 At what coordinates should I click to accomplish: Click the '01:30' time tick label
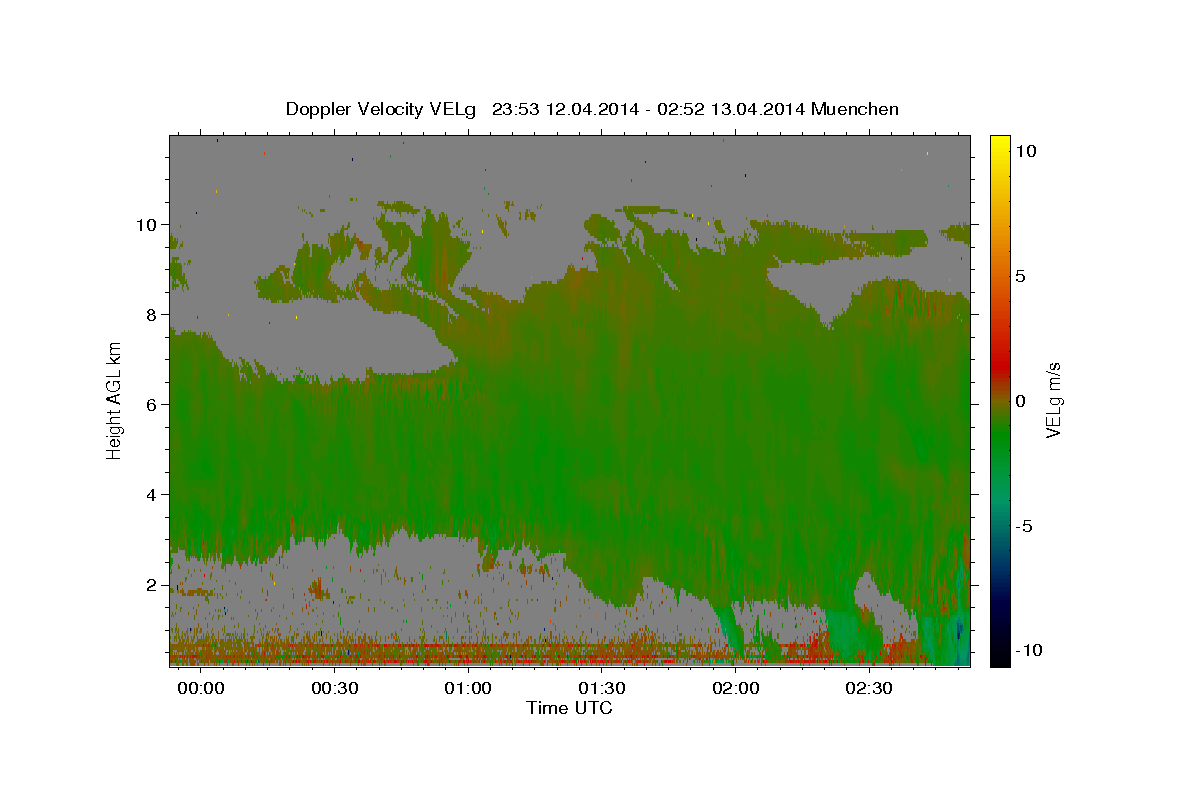coord(603,688)
